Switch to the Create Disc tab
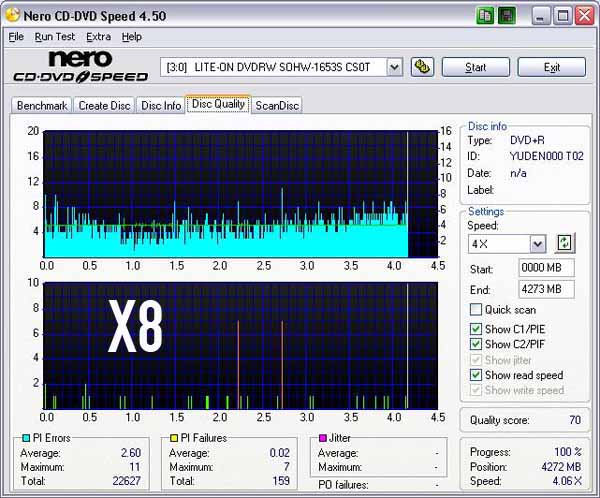Viewport: 600px width, 498px height. click(x=104, y=105)
